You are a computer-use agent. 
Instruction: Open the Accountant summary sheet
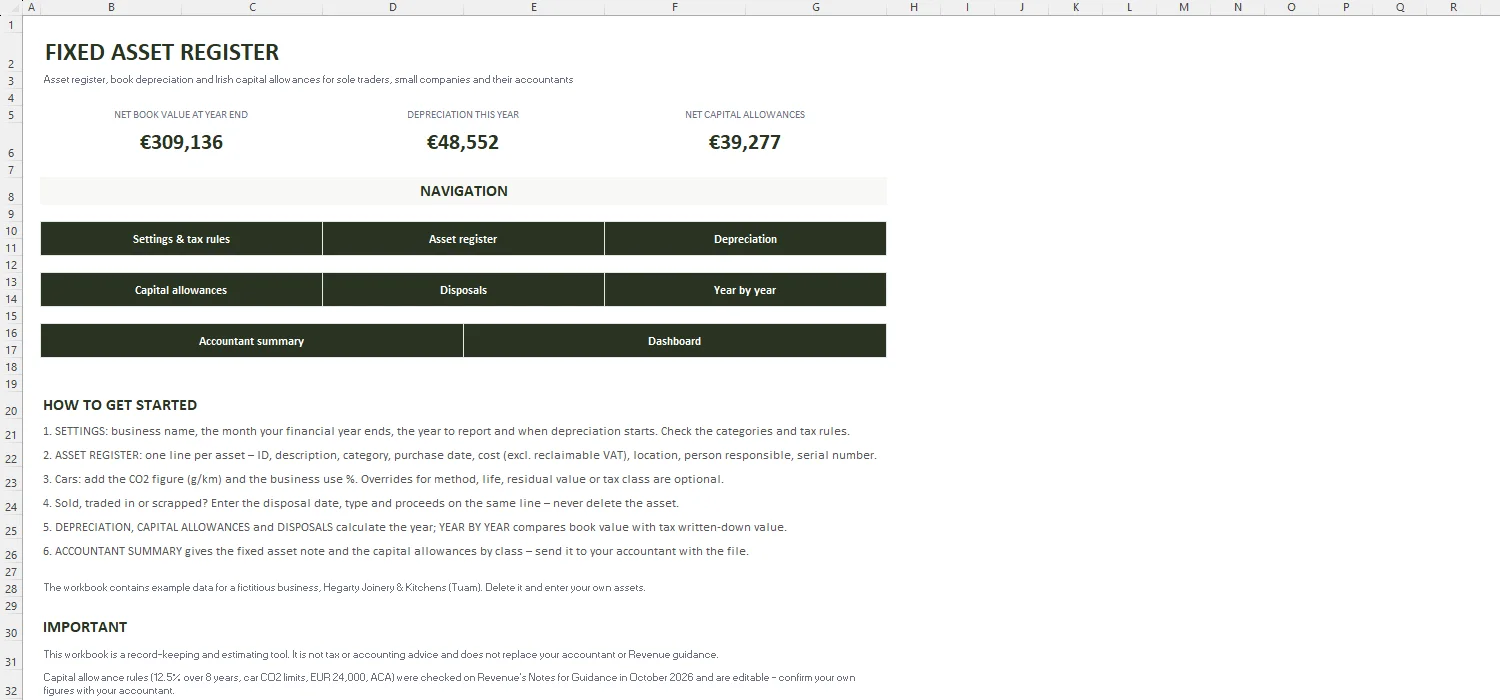251,341
